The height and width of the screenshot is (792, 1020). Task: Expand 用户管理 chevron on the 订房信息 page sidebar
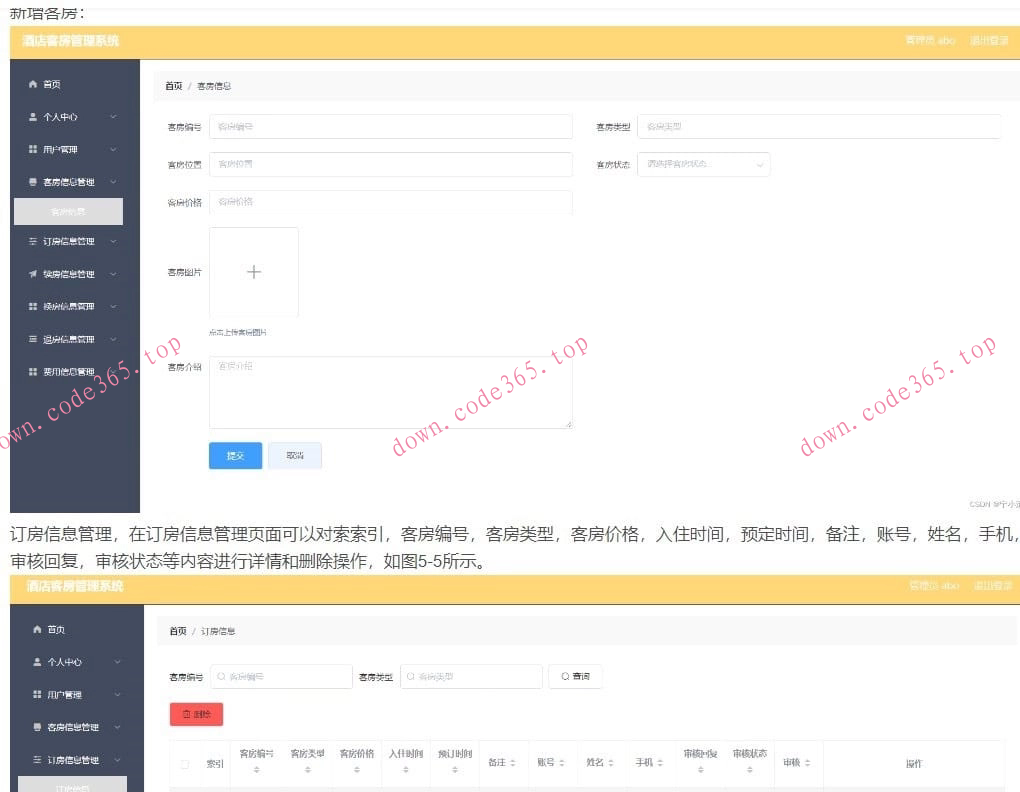(118, 694)
